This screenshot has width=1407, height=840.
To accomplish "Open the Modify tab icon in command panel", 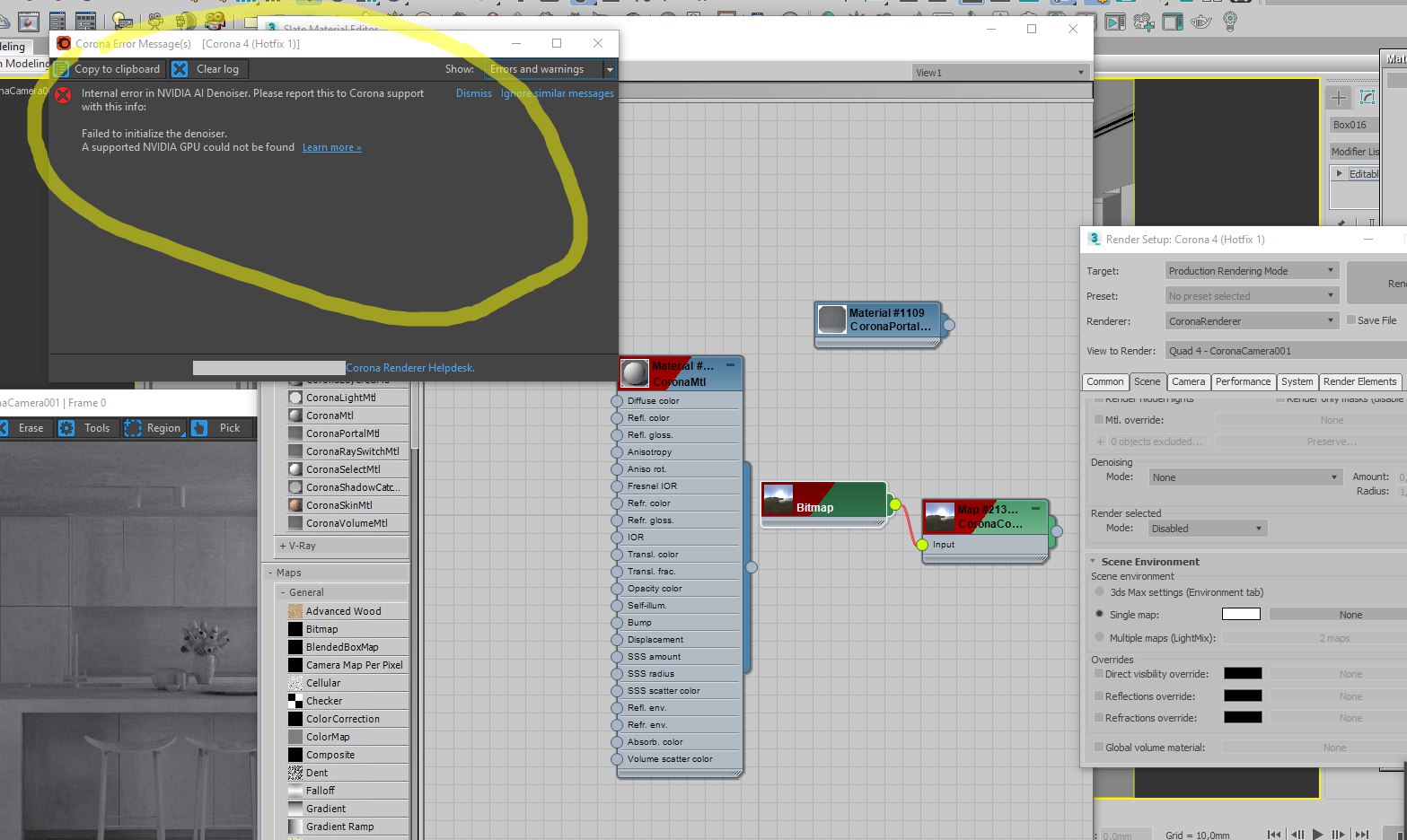I will (1367, 97).
